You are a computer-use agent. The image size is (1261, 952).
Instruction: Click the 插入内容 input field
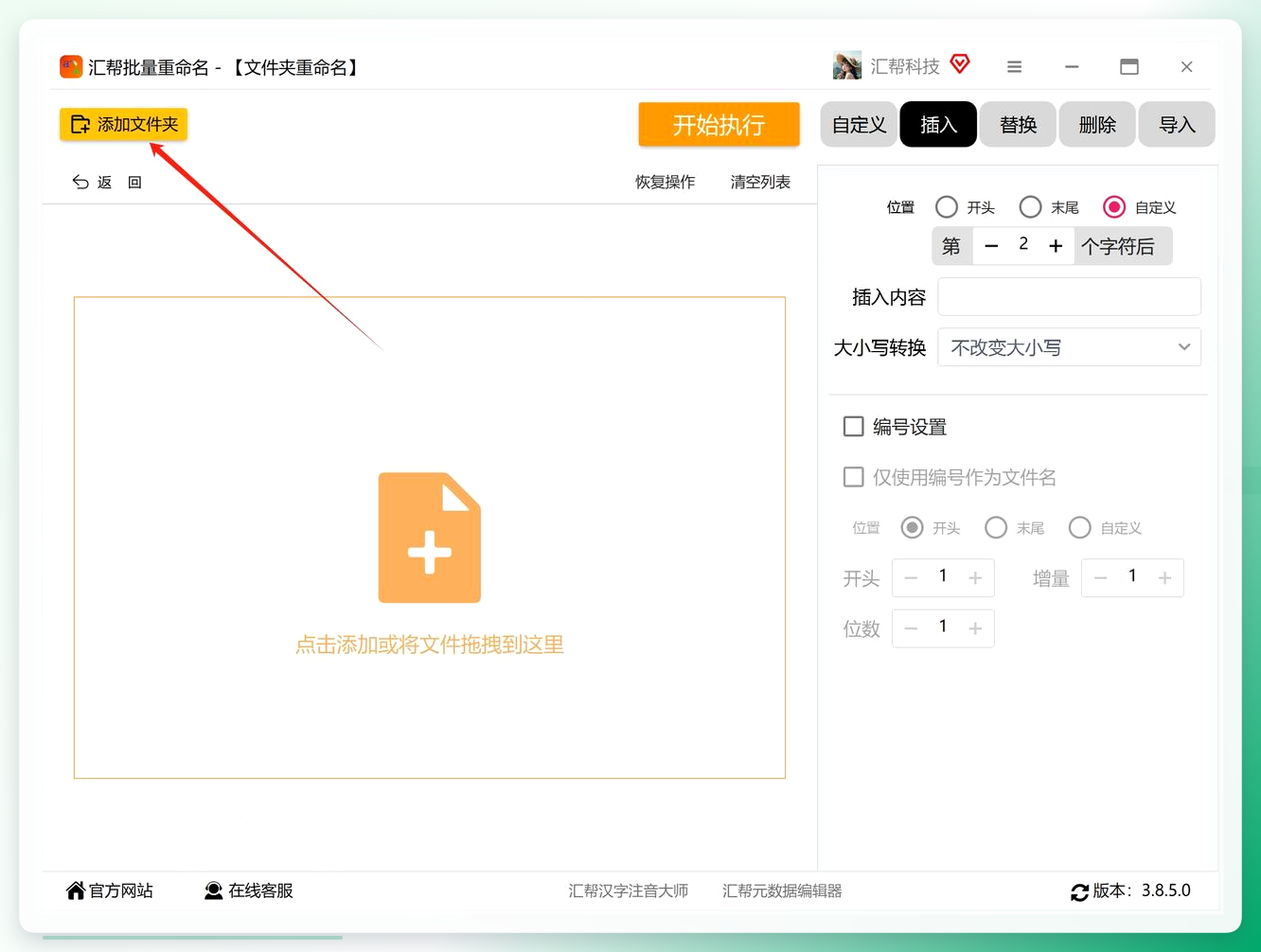(x=1069, y=296)
